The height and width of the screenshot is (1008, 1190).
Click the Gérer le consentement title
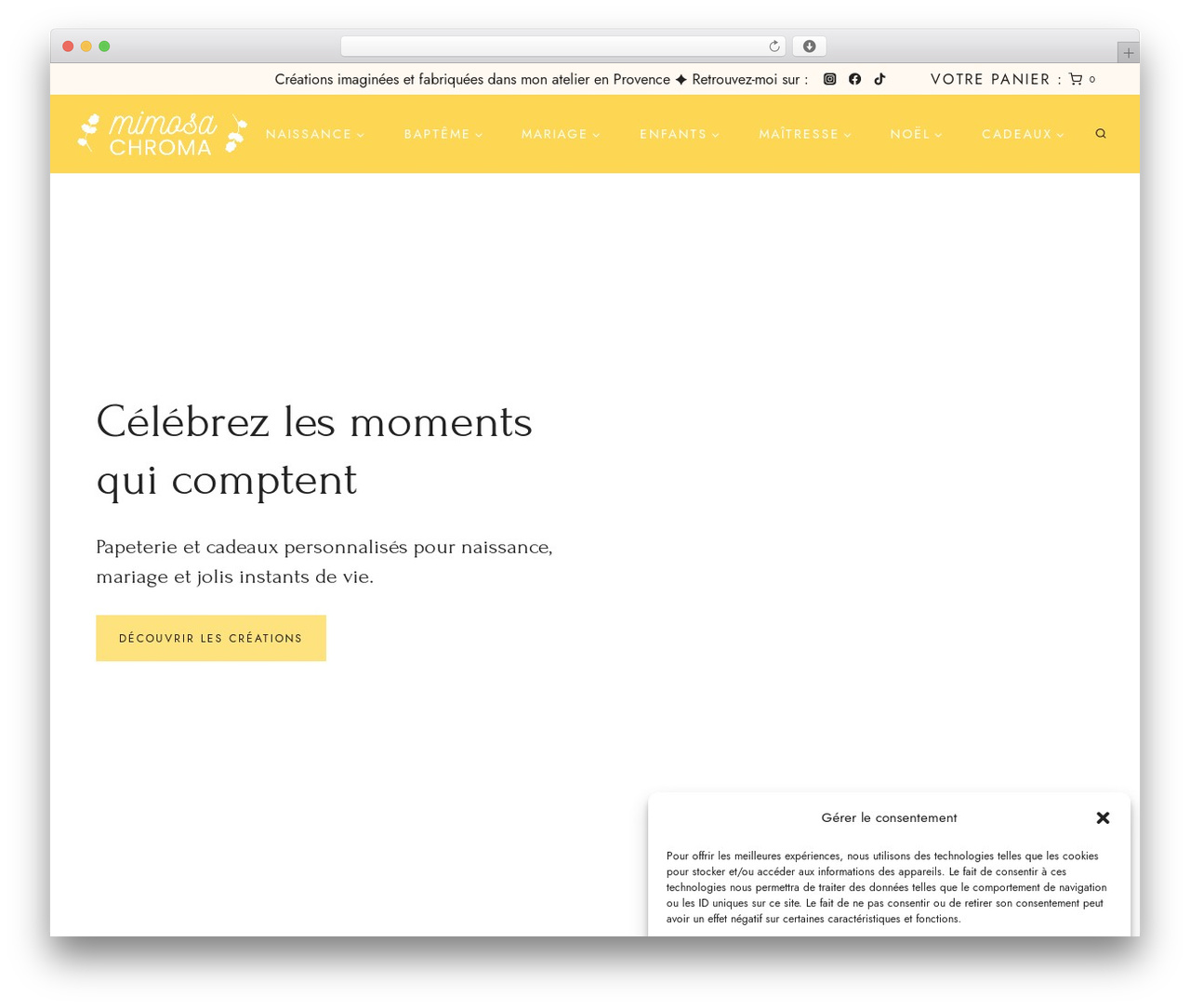click(x=889, y=817)
